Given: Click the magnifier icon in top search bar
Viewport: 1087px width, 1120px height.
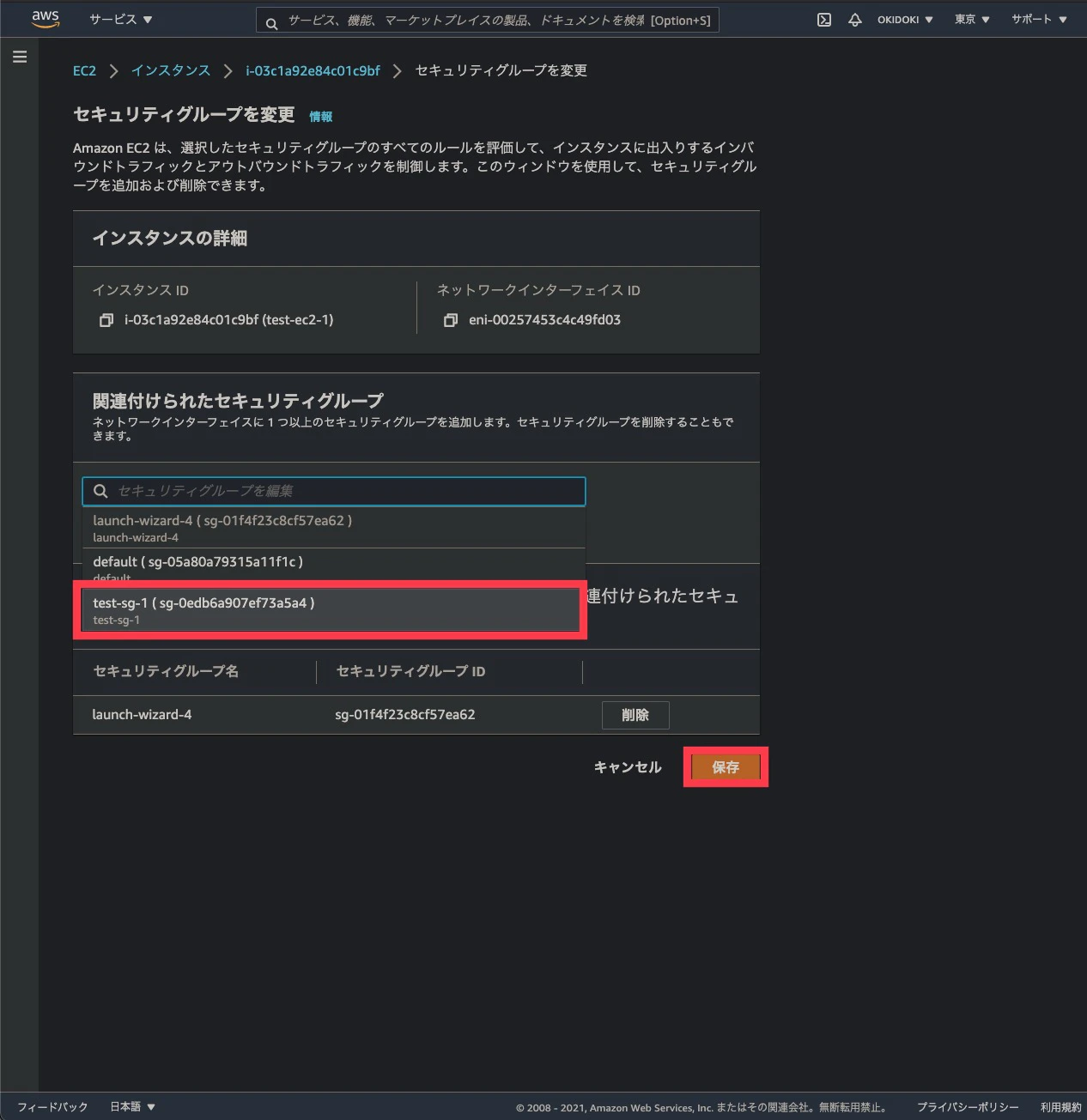Looking at the screenshot, I should (271, 24).
